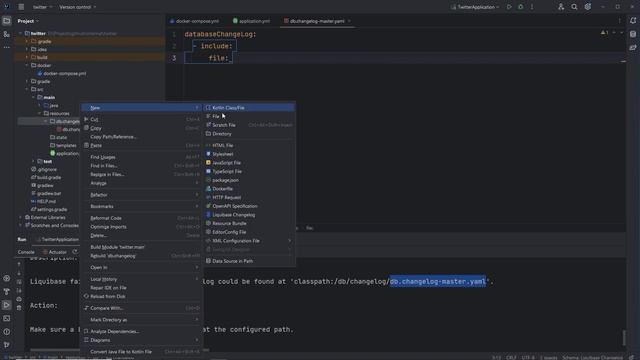Open the Run tool window icon

[x=7, y=305]
